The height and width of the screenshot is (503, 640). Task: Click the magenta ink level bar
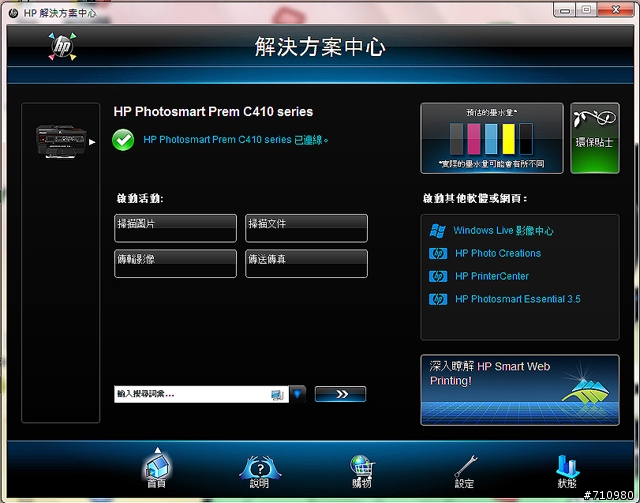coord(473,139)
